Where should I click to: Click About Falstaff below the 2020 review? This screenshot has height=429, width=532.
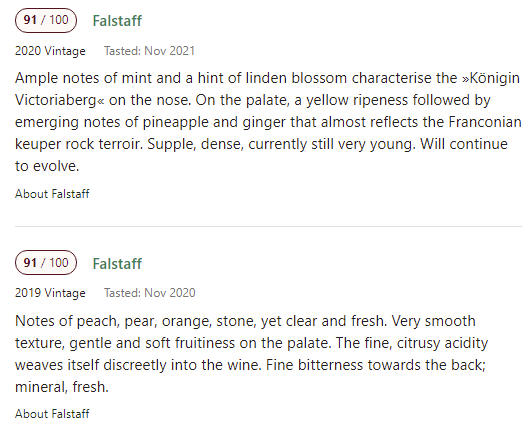(x=52, y=194)
